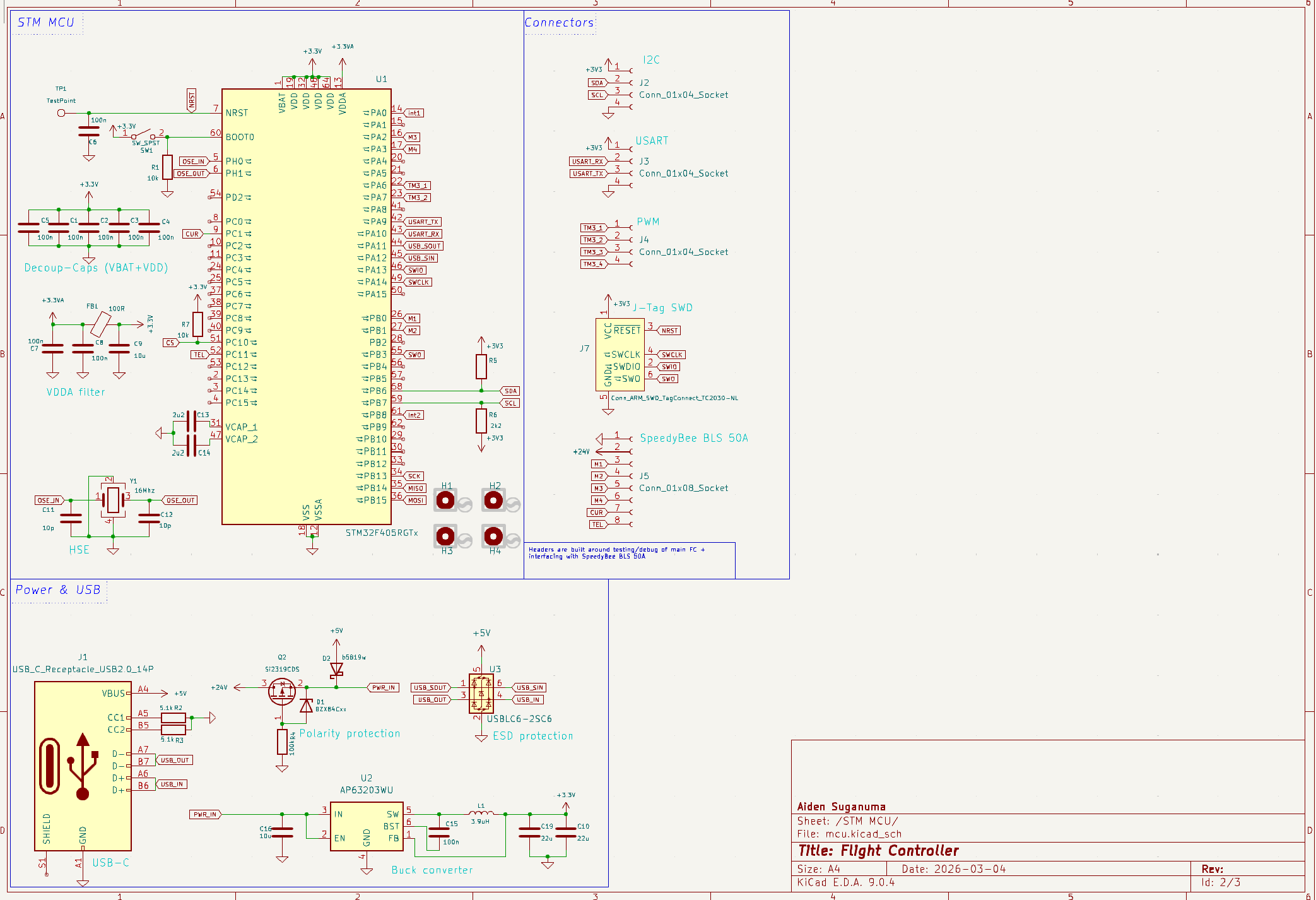Click diode D2 above polarity protection
The image size is (1316, 900).
coord(337,669)
